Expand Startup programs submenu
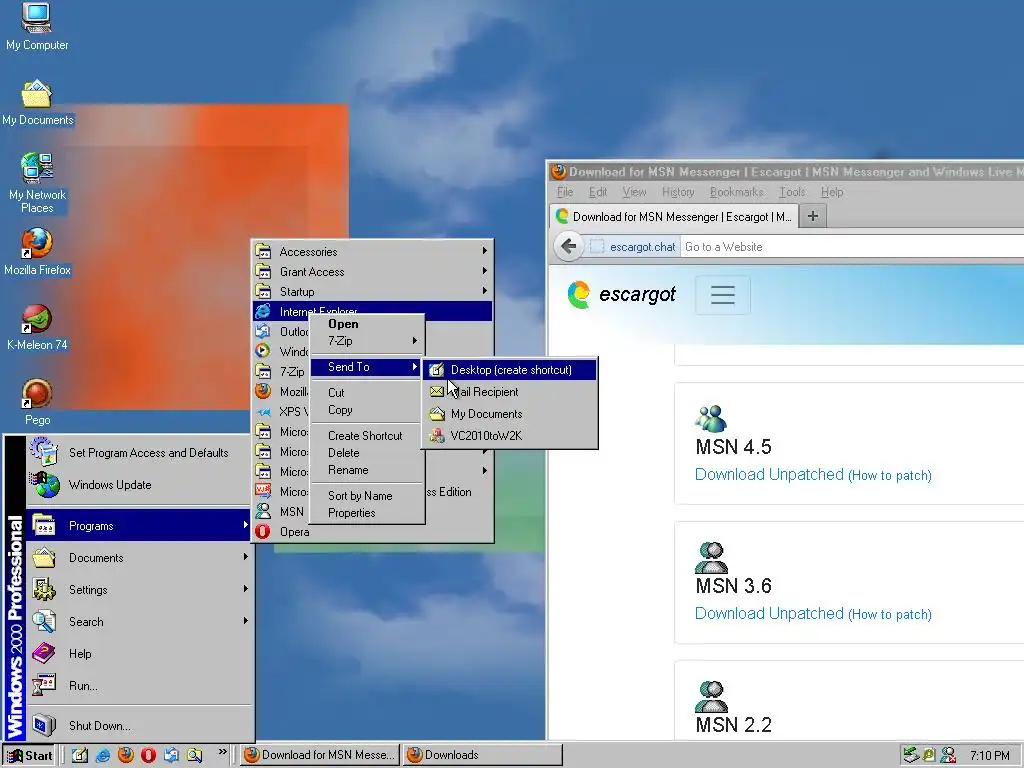Screen dimensions: 1024x768 [372, 291]
